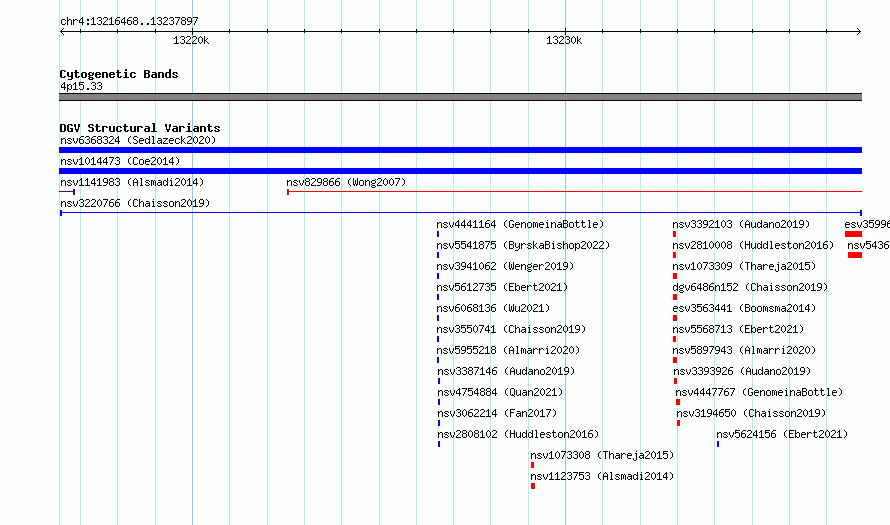Click the DGV Structural Variants track title
Screen dimensions: 890x525
140,128
